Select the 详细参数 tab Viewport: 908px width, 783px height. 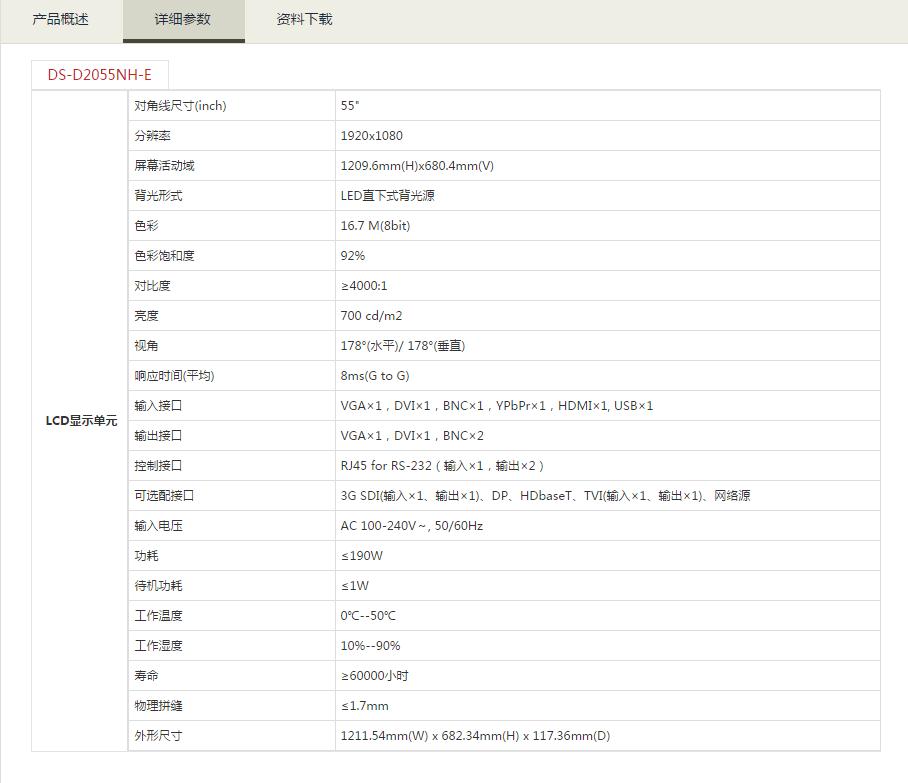click(x=183, y=20)
